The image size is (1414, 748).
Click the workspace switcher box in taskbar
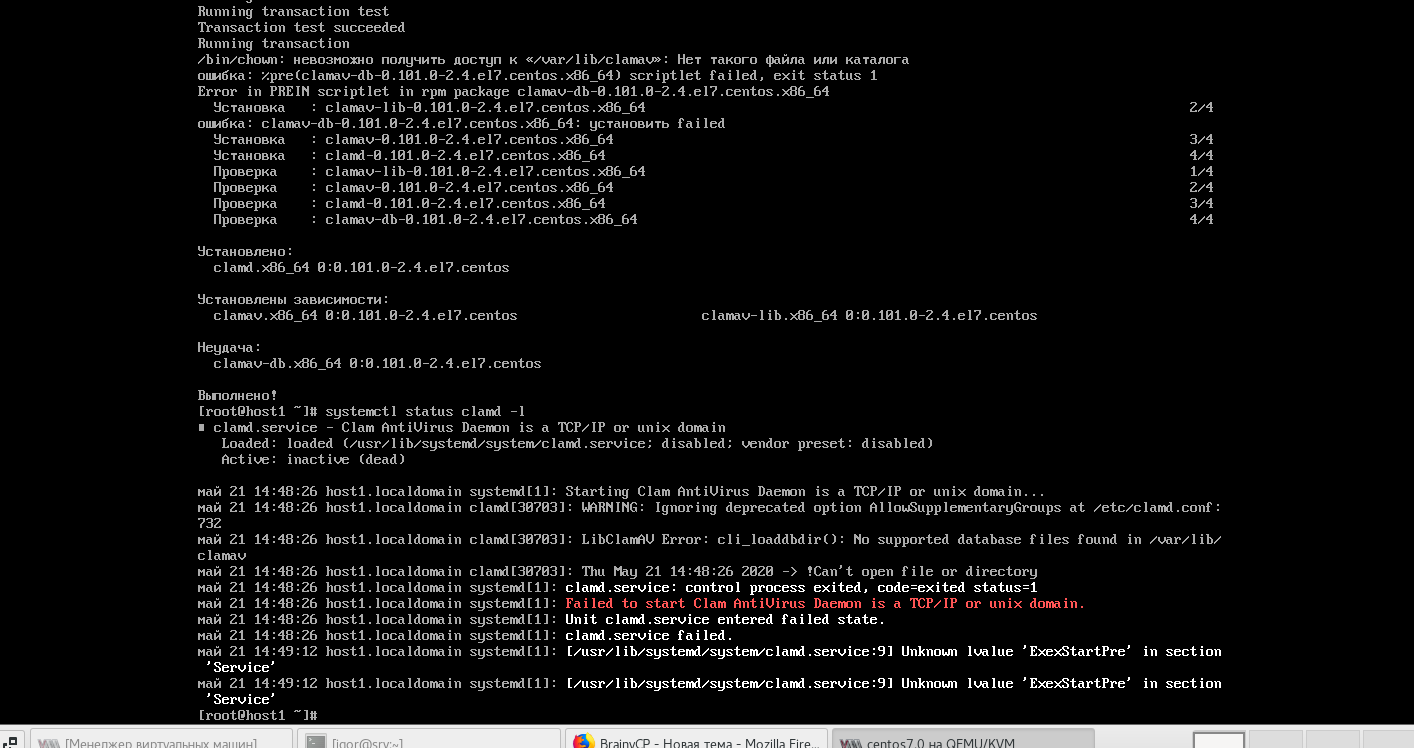pos(1219,741)
